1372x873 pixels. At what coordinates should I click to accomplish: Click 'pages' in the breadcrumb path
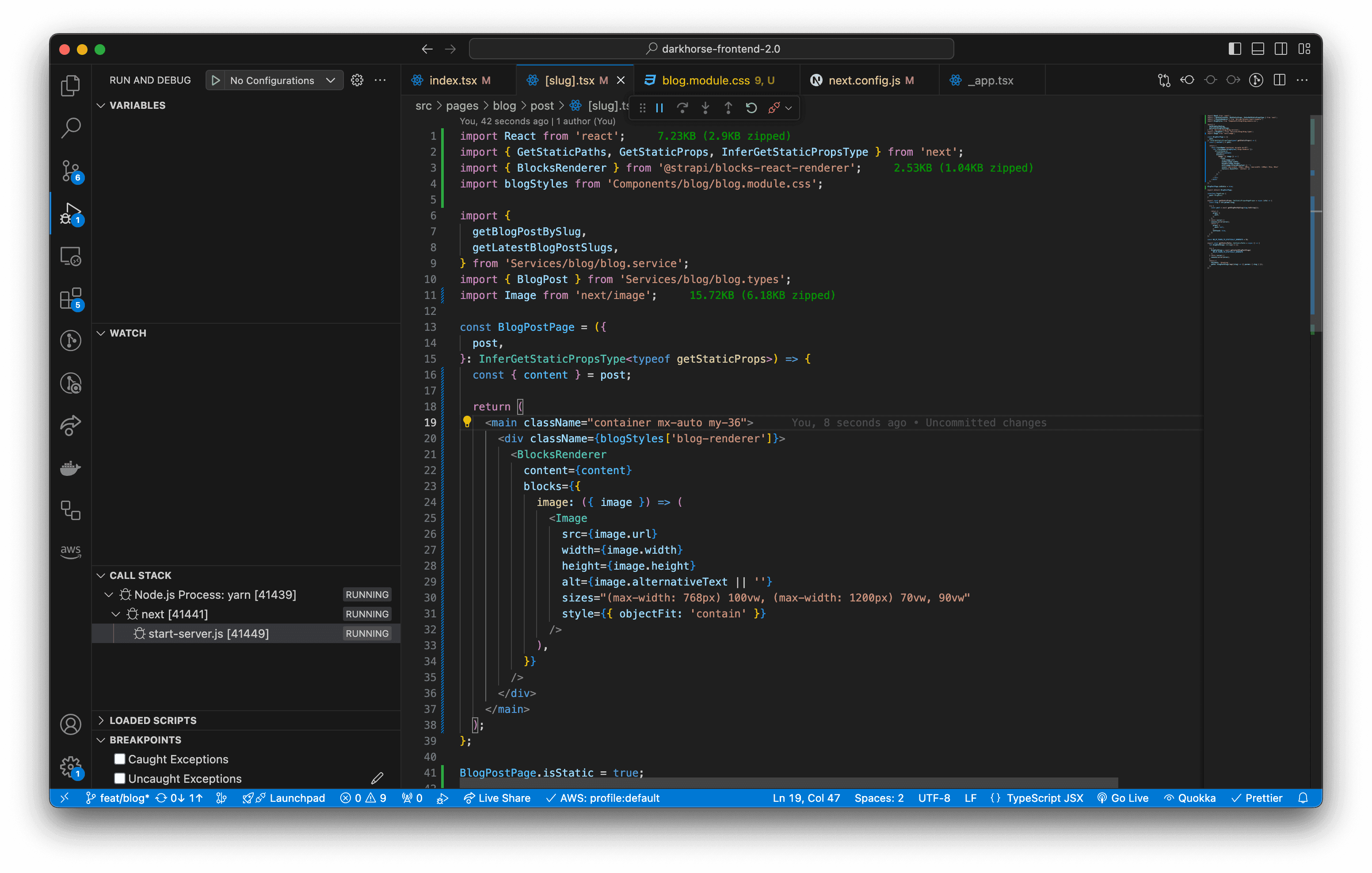462,106
